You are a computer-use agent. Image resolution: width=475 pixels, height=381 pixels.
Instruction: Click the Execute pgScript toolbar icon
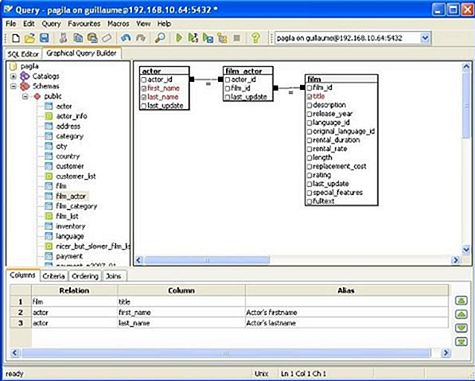pos(193,38)
